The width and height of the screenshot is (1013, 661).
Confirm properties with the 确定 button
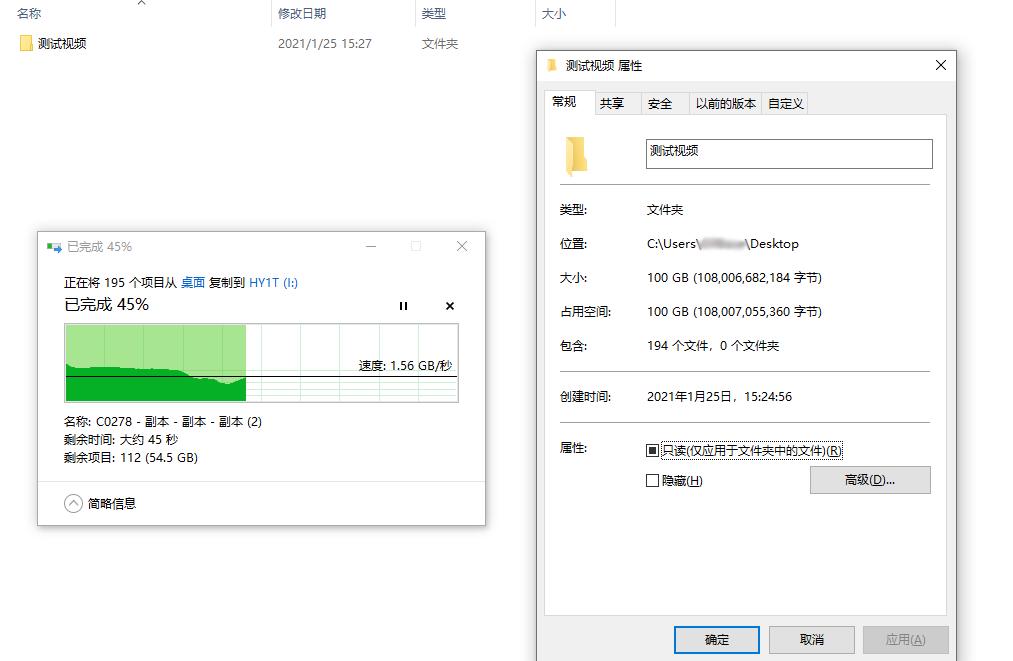(717, 639)
